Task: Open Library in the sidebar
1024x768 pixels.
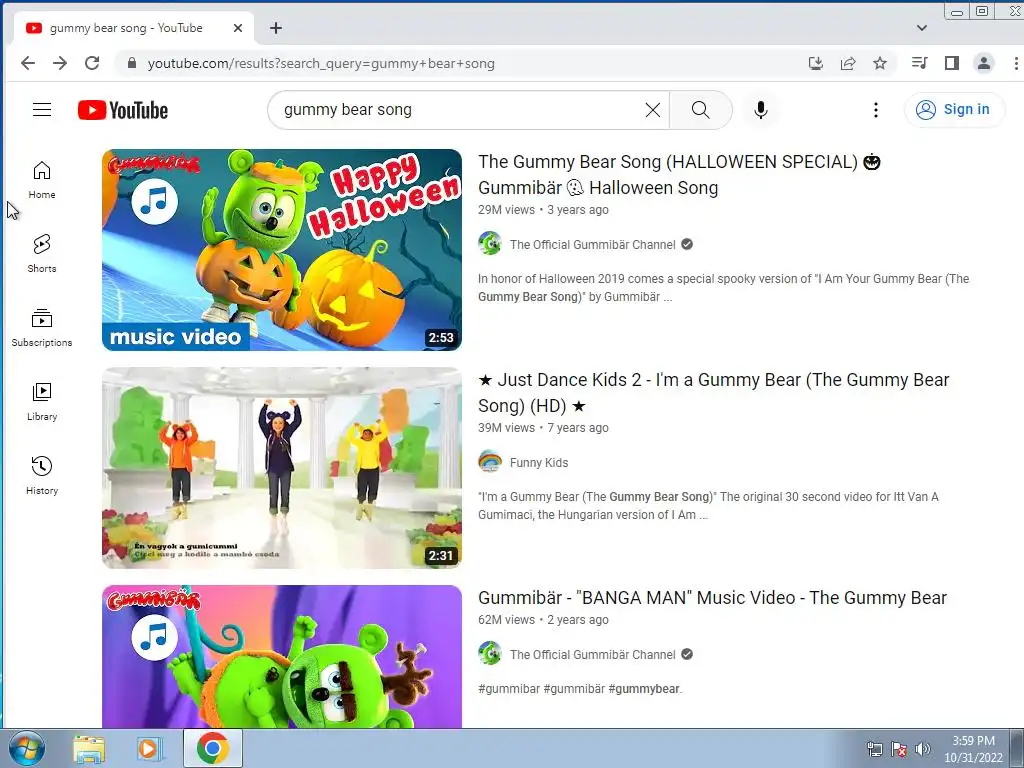Action: (x=42, y=402)
